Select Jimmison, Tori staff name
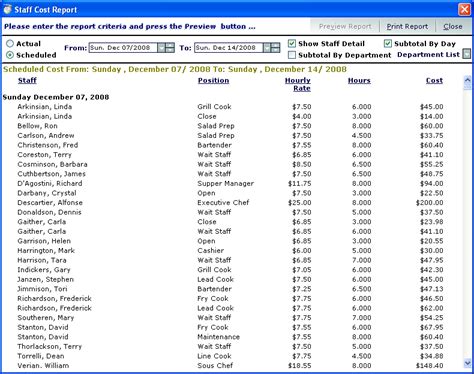 click(x=42, y=289)
